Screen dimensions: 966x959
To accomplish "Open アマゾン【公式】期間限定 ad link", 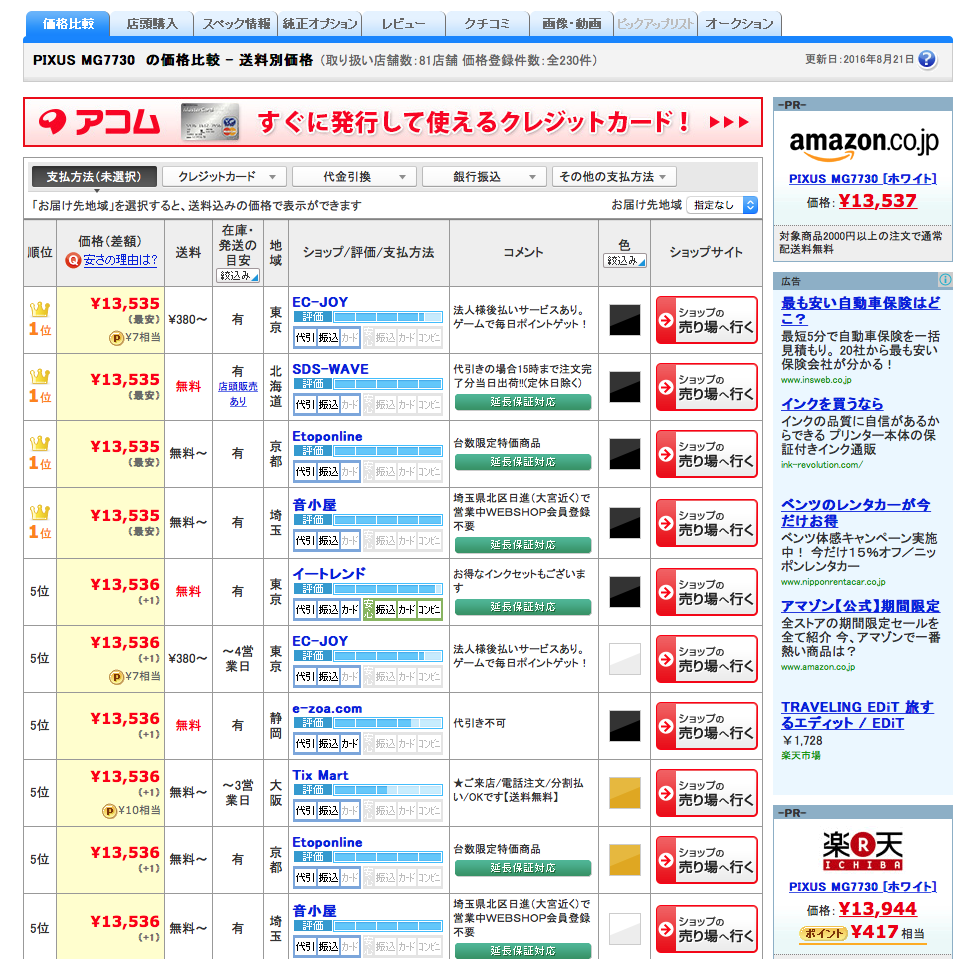I will pyautogui.click(x=860, y=606).
